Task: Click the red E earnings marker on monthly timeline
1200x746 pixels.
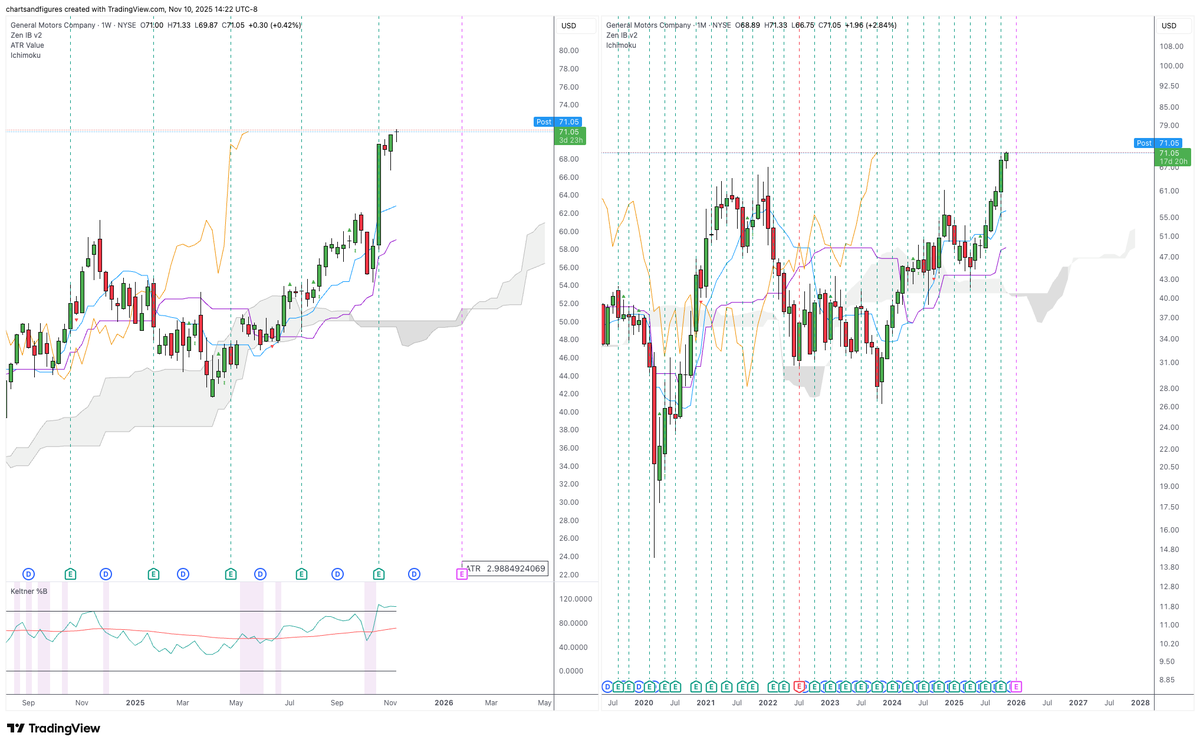Action: 799,686
